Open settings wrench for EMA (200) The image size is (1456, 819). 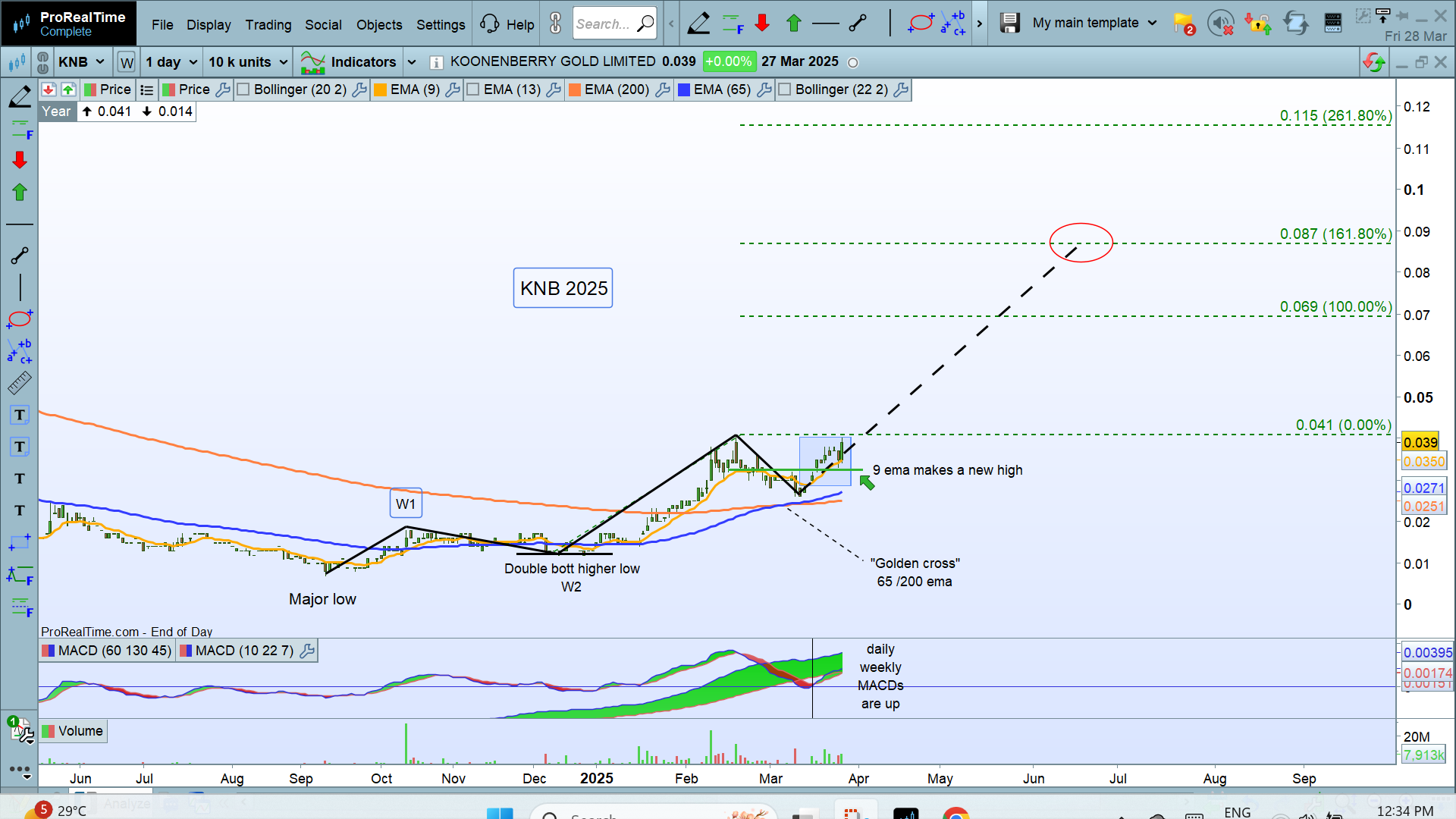pyautogui.click(x=663, y=89)
